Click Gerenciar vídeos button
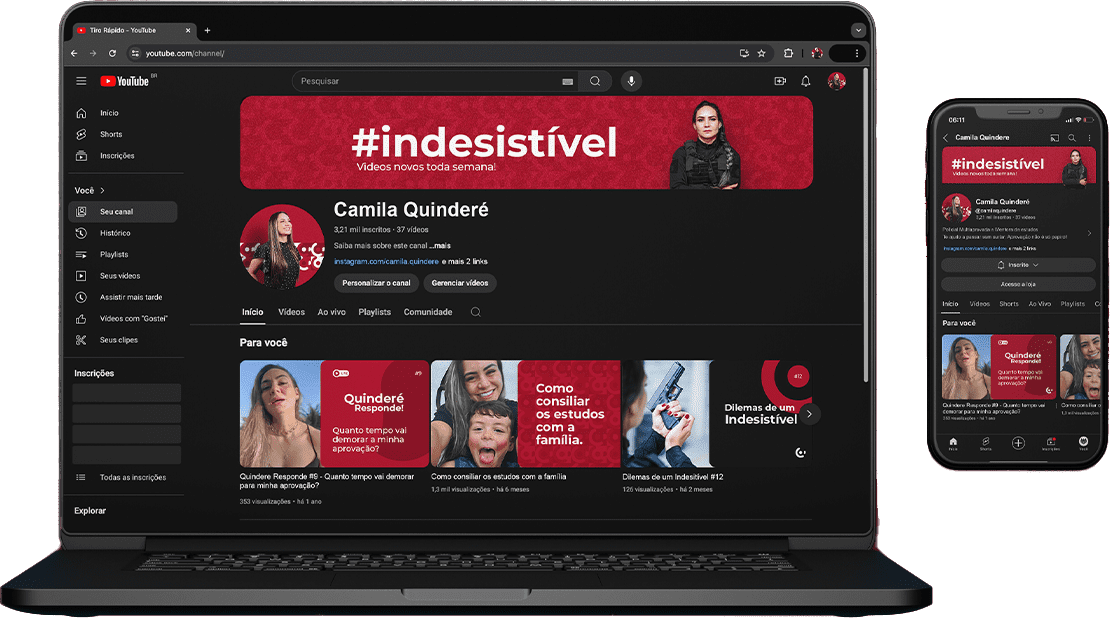 (x=460, y=283)
